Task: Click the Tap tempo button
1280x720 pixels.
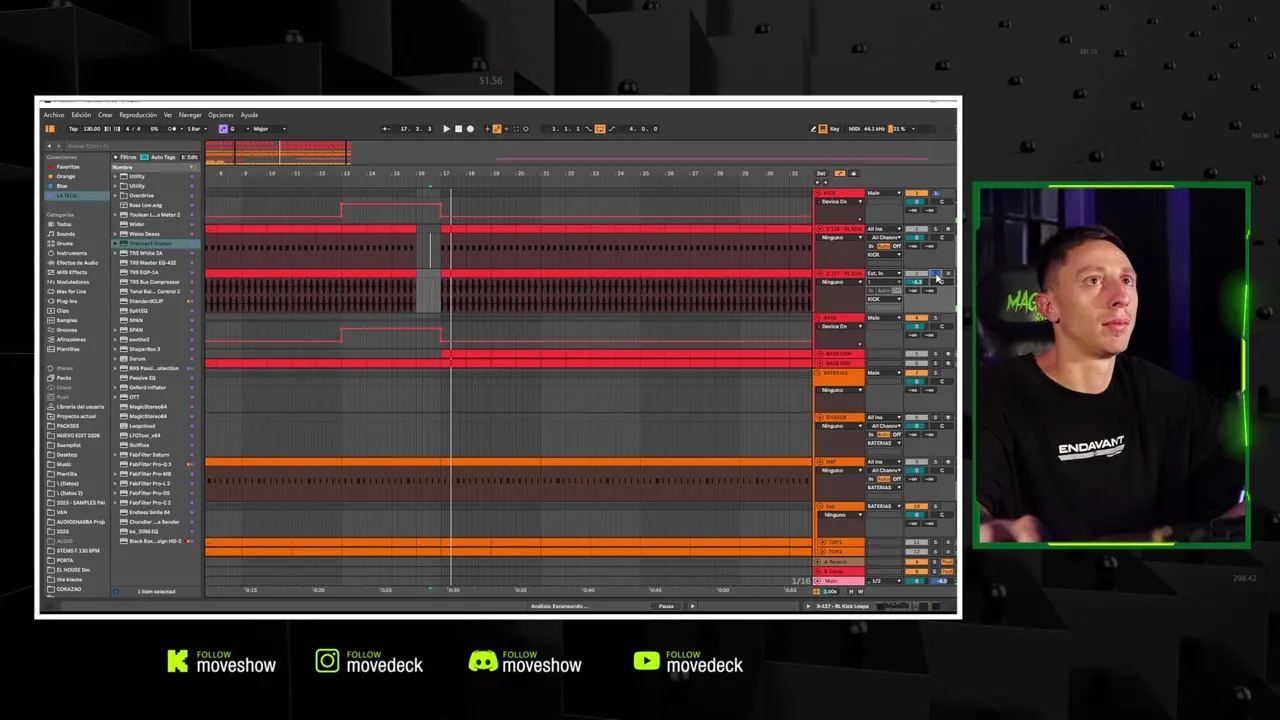Action: click(73, 129)
